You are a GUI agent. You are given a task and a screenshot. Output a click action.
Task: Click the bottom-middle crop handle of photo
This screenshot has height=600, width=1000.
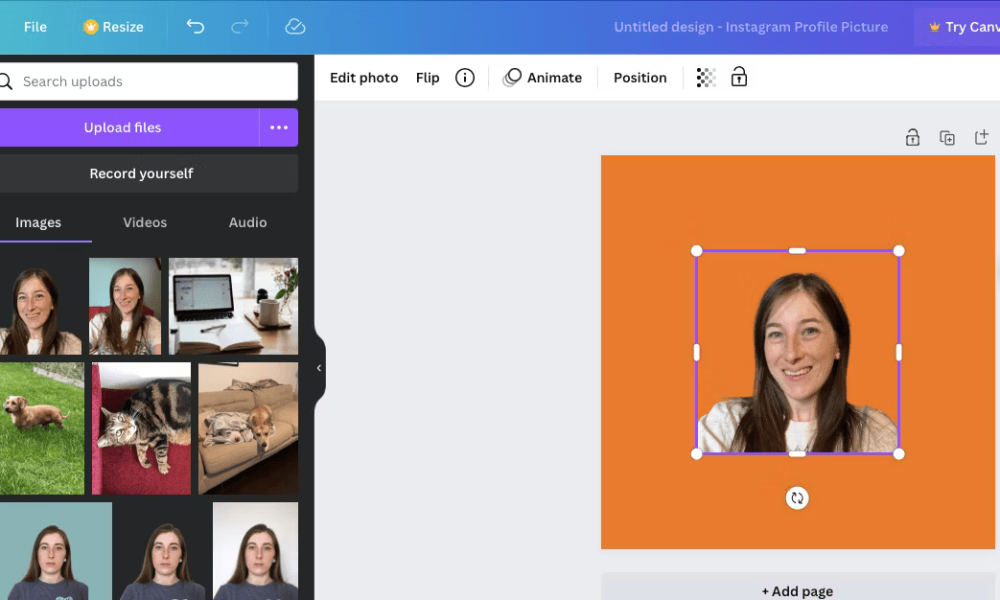click(797, 454)
